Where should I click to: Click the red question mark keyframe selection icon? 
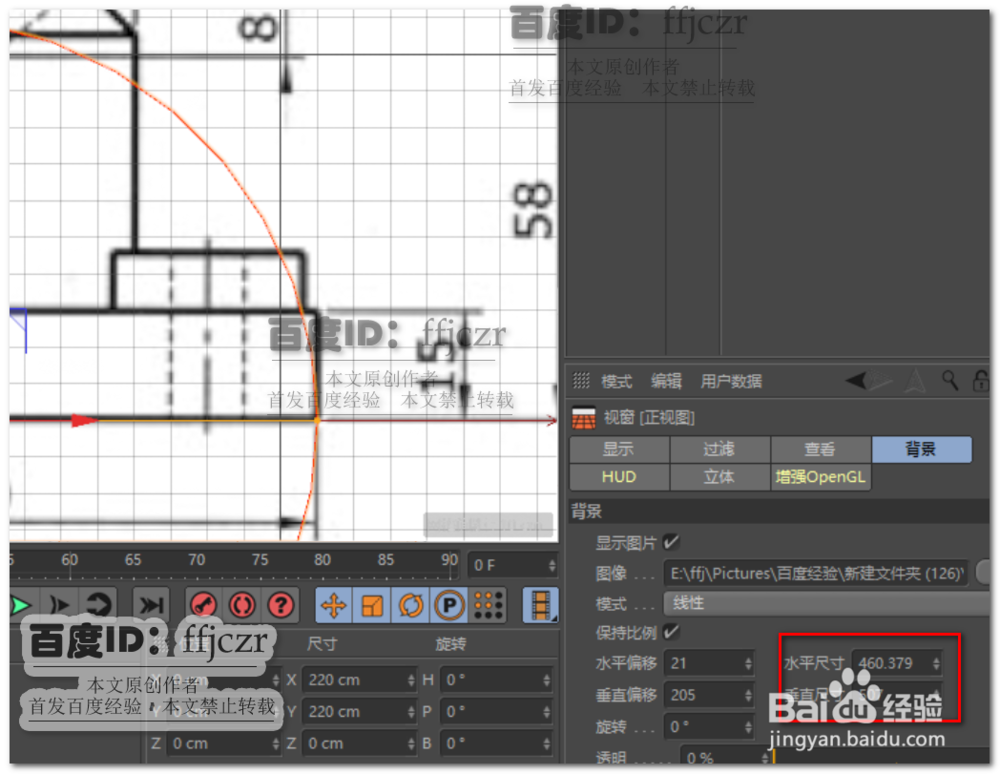(281, 604)
